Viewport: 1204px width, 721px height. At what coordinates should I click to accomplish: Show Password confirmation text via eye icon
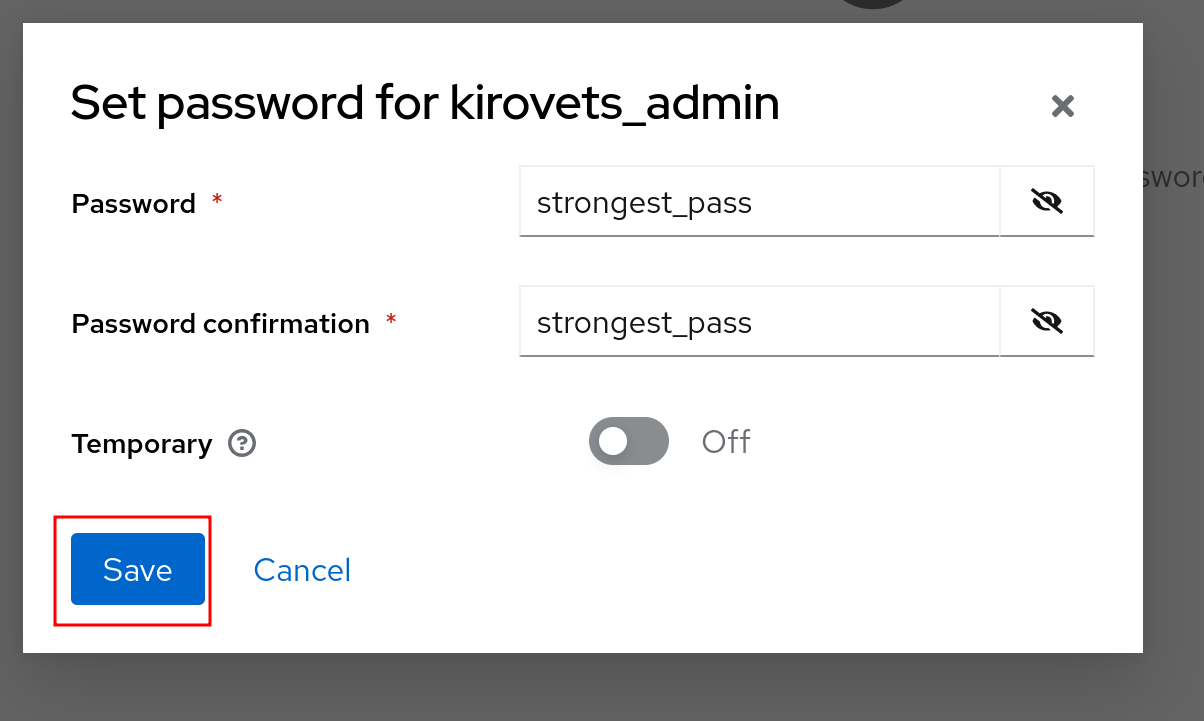tap(1046, 322)
